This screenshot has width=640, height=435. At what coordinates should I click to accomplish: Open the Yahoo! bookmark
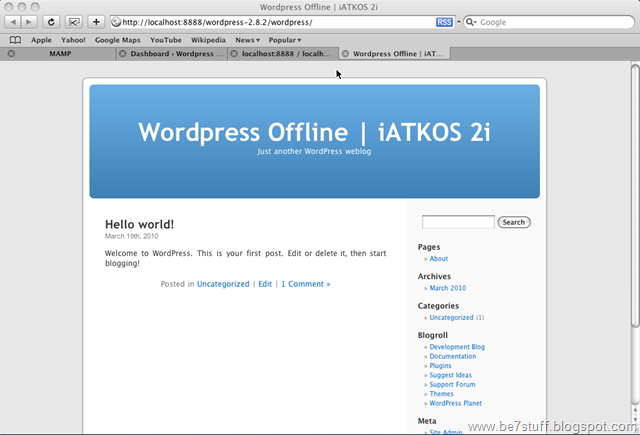point(73,40)
